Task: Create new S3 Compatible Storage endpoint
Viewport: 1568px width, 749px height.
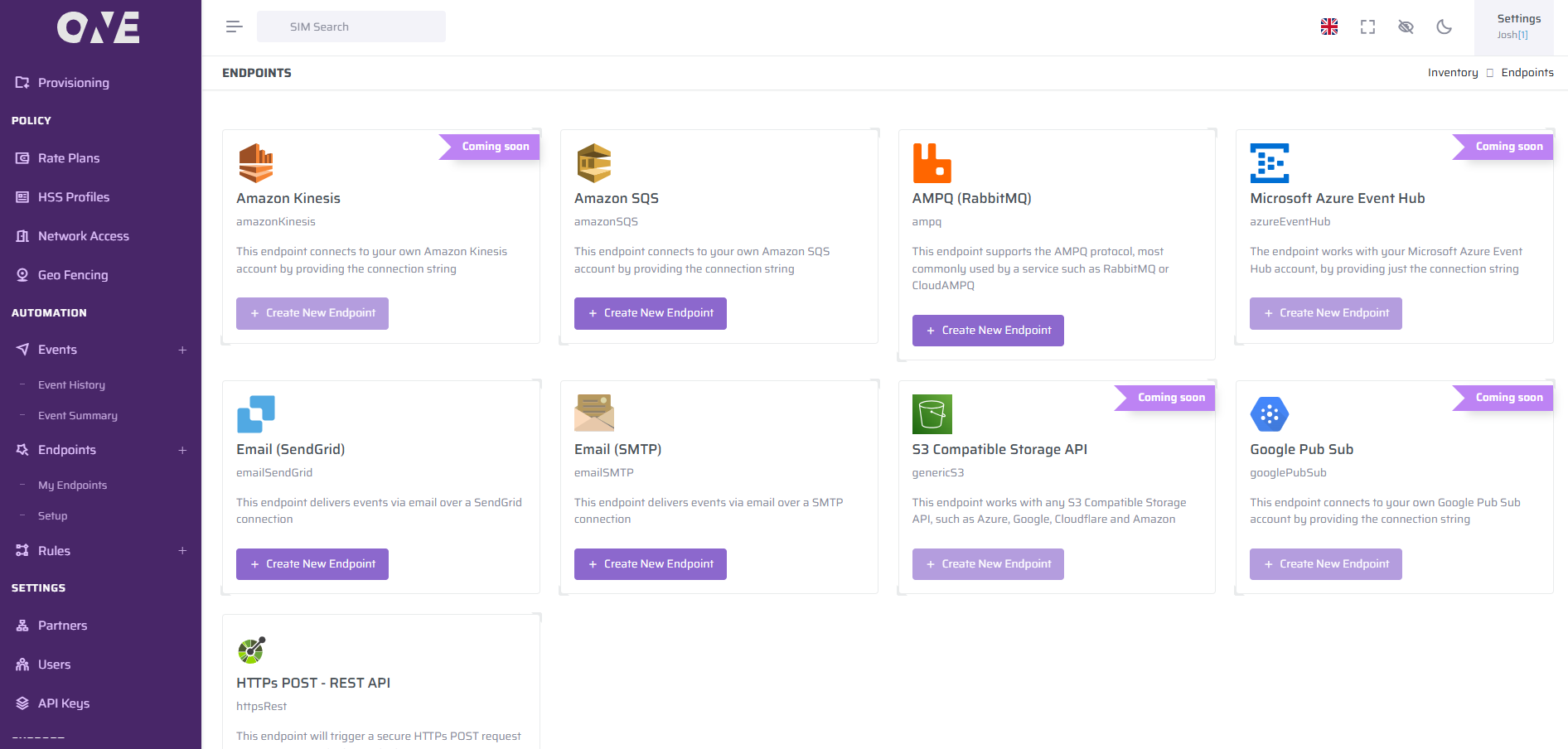Action: 988,564
